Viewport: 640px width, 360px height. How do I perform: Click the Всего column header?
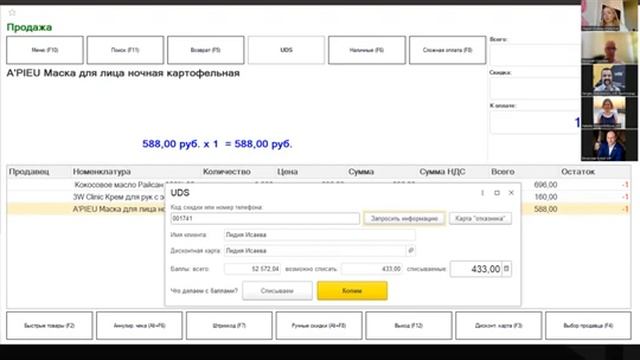[x=502, y=172]
